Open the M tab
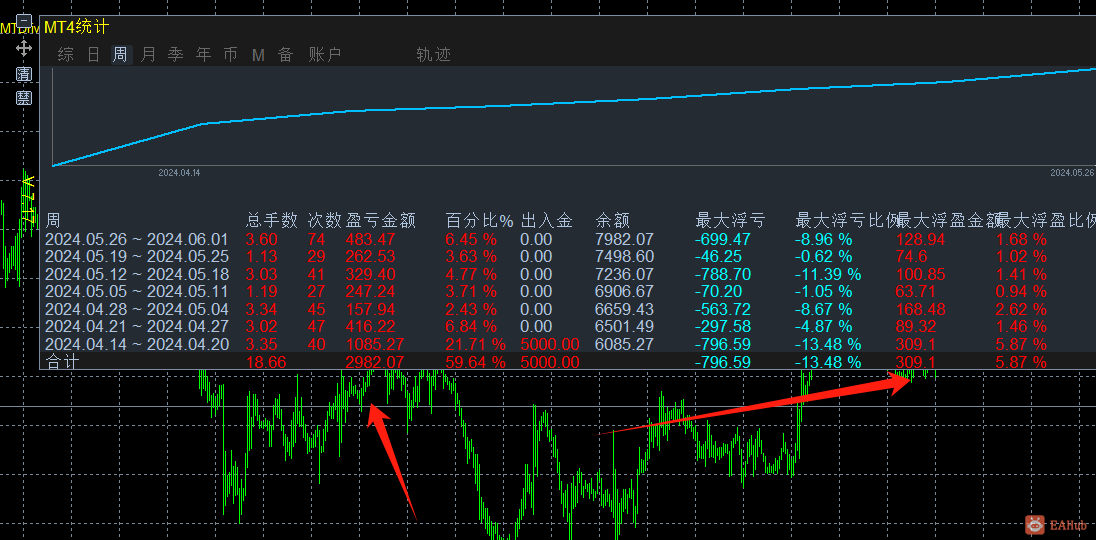This screenshot has height=540, width=1096. [258, 54]
